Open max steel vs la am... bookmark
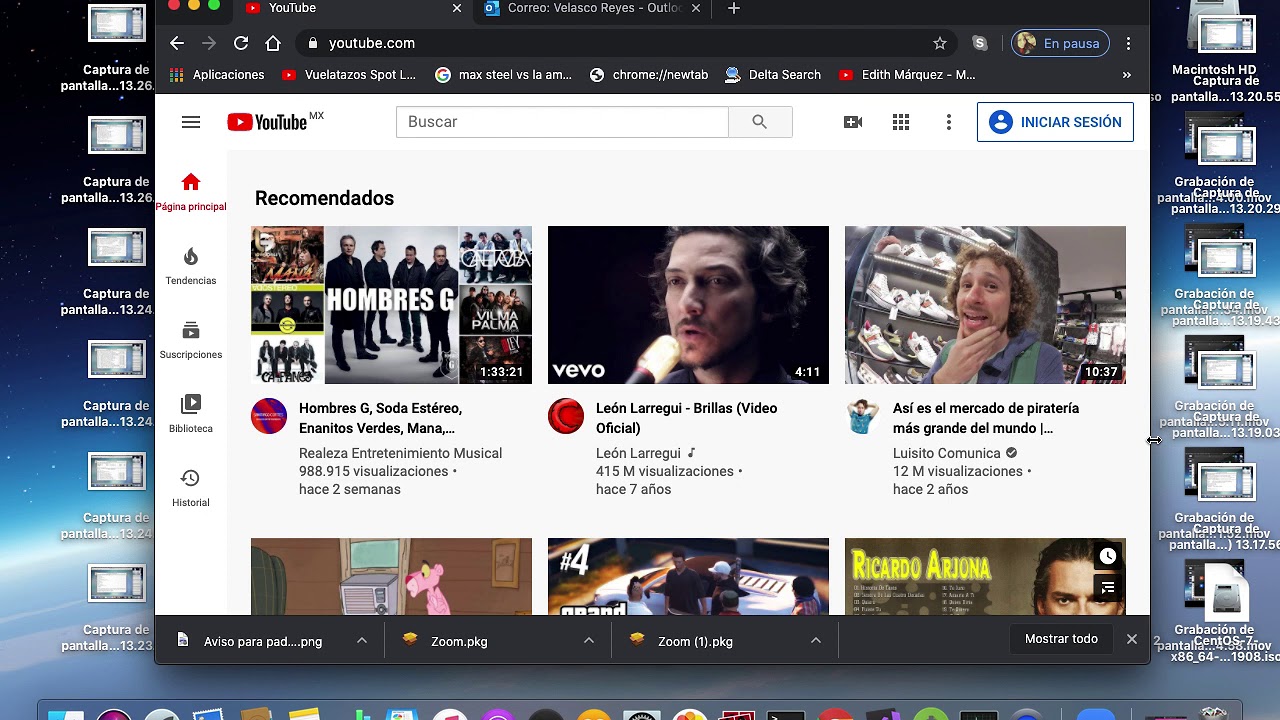 coord(504,75)
